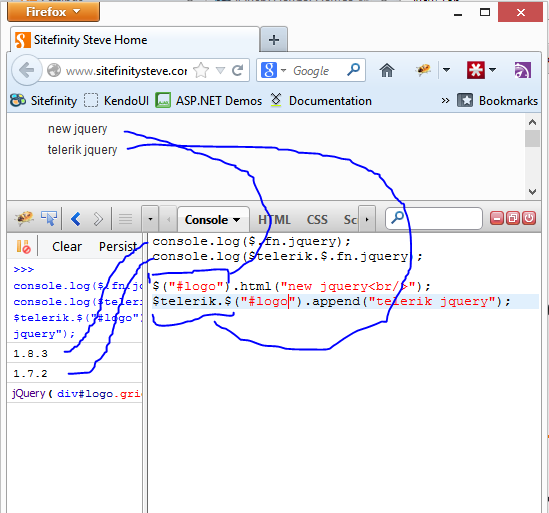Go back with the browser back arrow

point(26,70)
